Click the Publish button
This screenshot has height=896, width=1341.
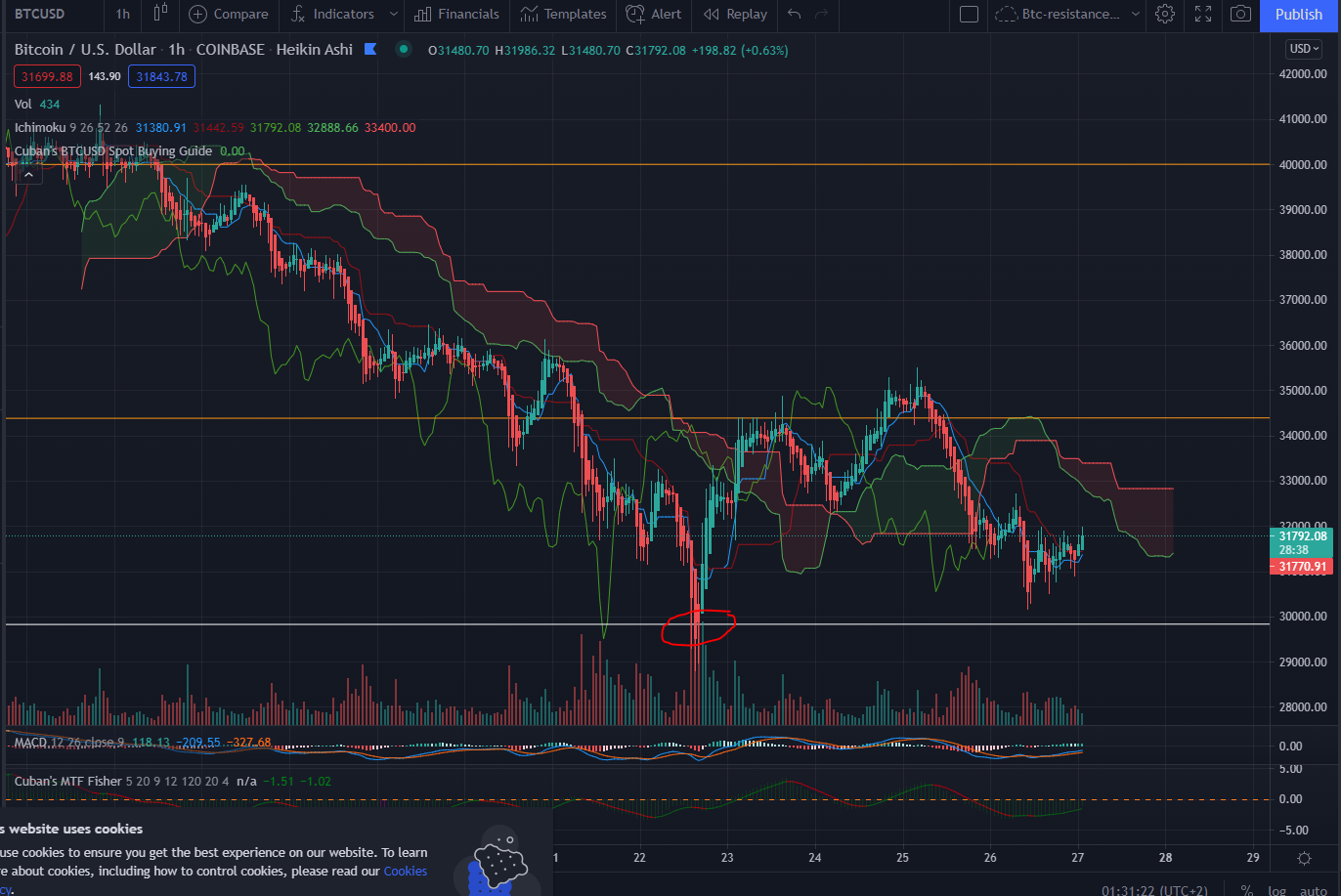(x=1299, y=14)
